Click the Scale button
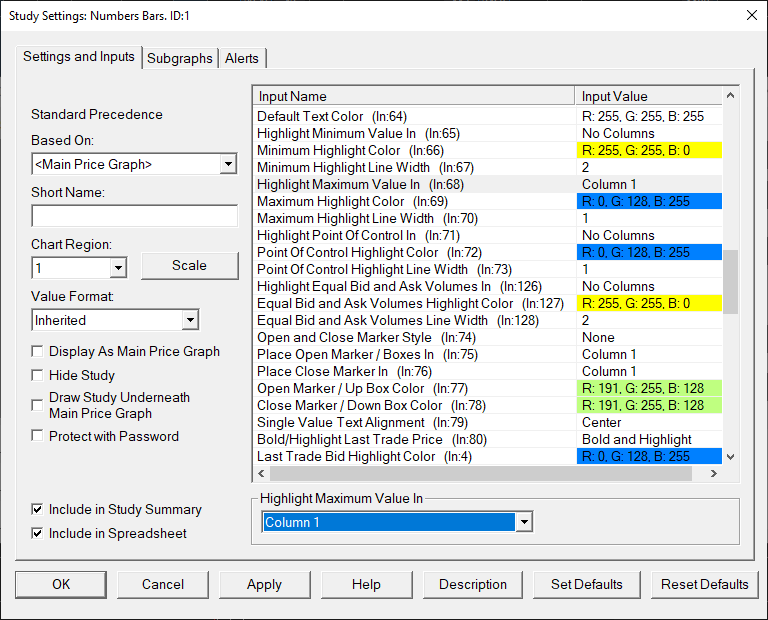768x620 pixels. pyautogui.click(x=190, y=265)
